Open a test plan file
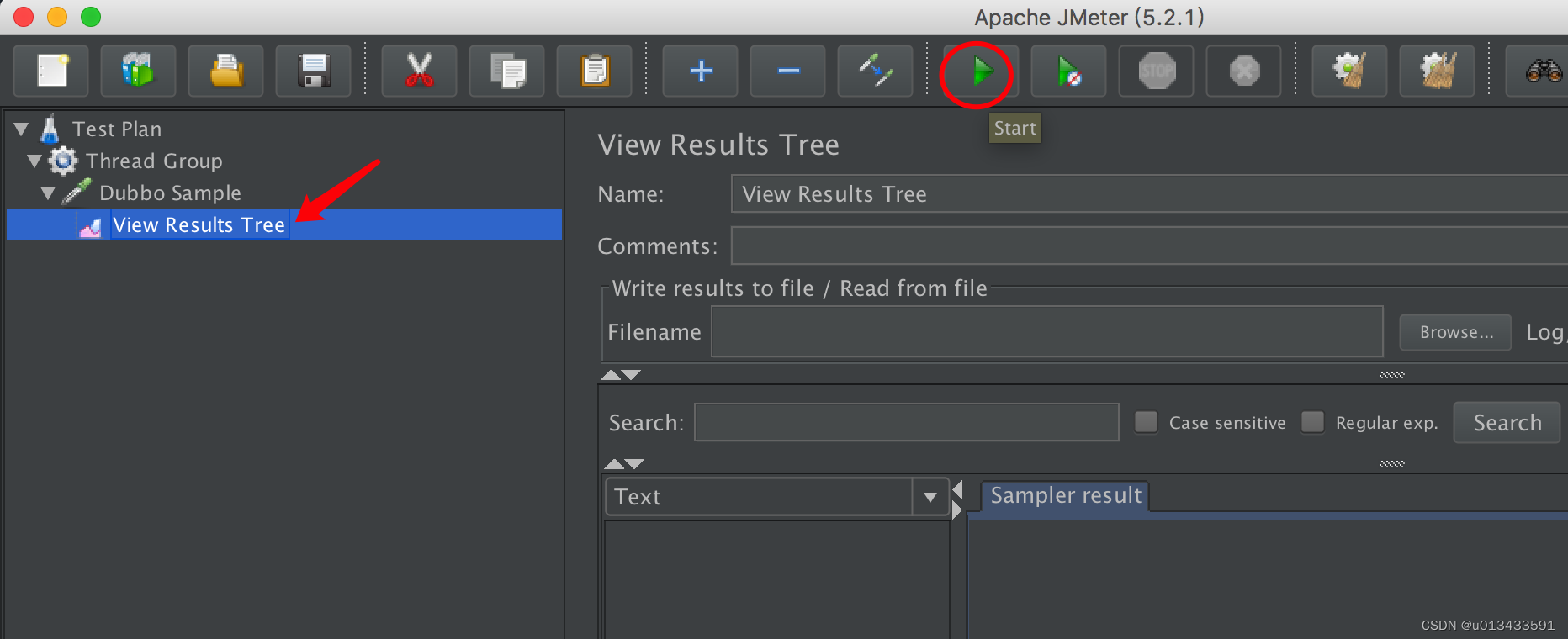The height and width of the screenshot is (639, 1568). 226,71
